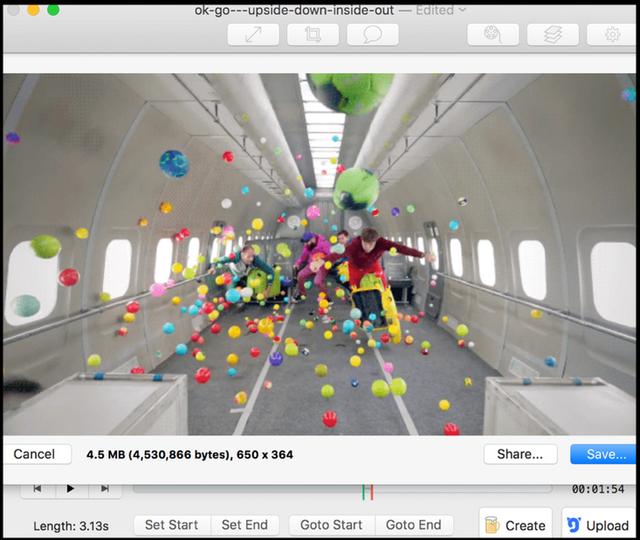Click the Cancel button

(37, 454)
